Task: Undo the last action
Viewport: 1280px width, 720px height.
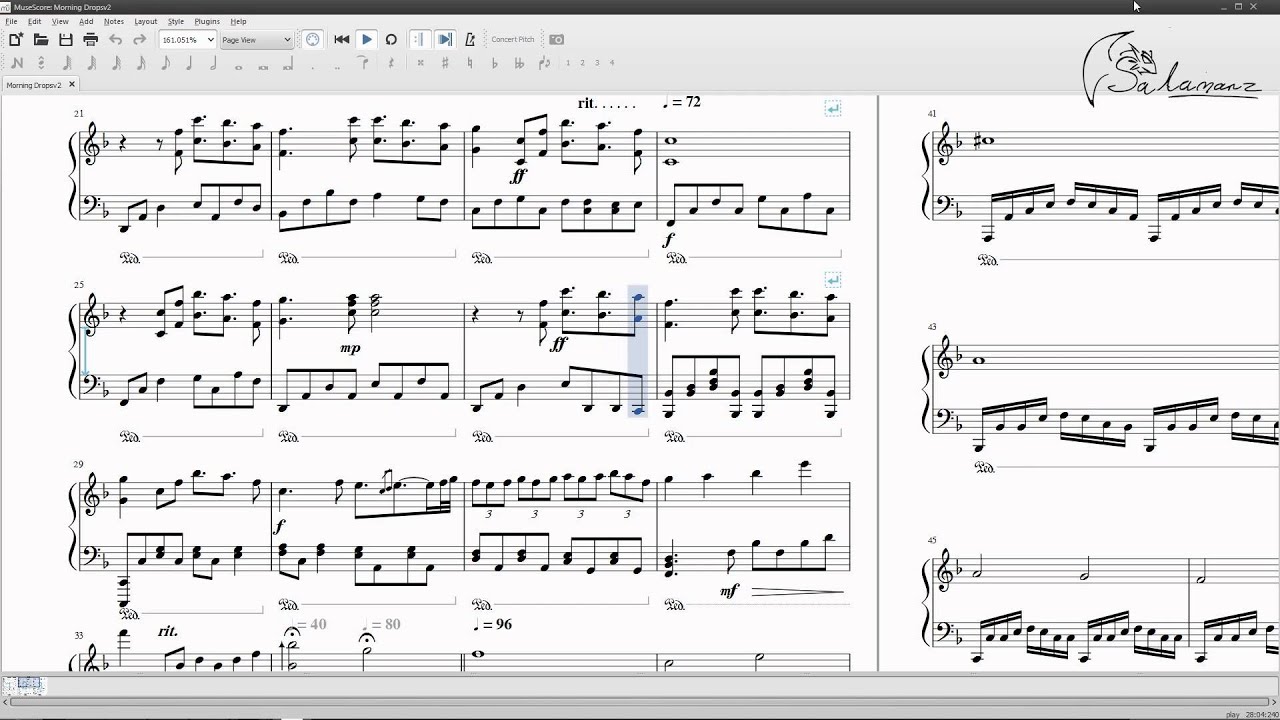Action: click(115, 40)
